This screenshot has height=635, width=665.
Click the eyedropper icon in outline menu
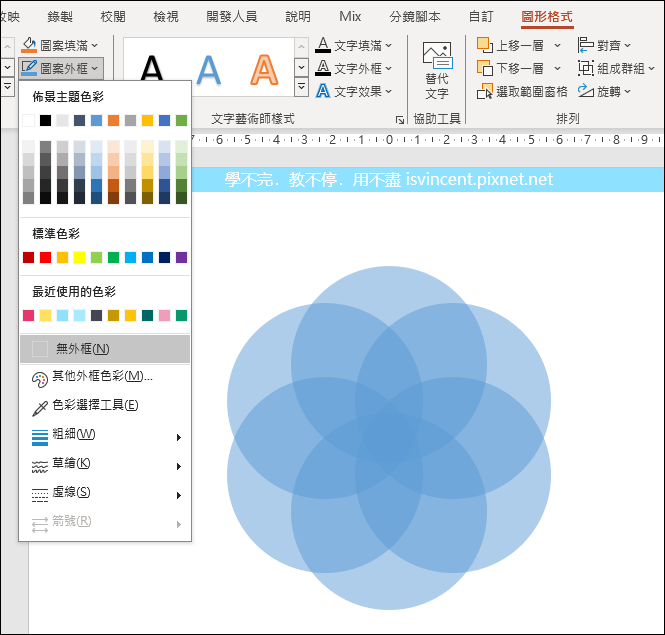coord(40,408)
